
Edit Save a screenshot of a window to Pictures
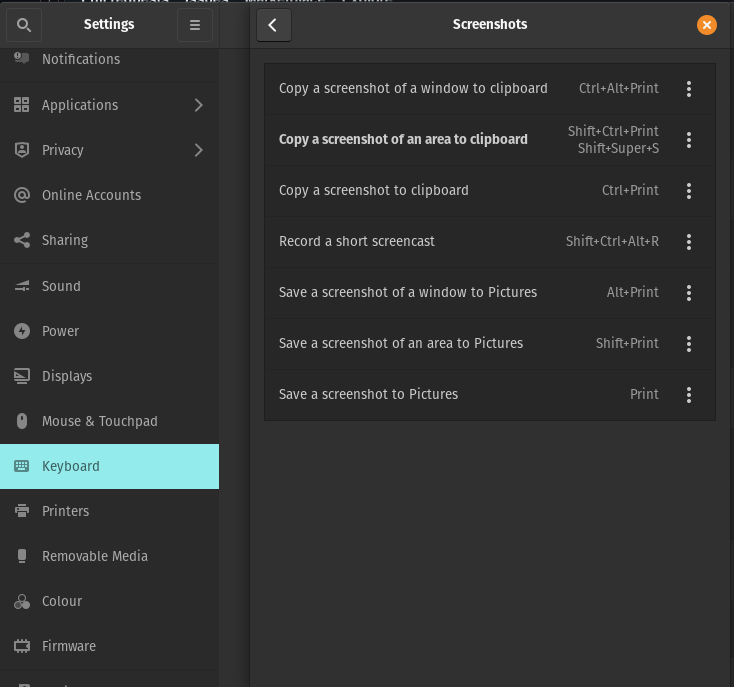pyautogui.click(x=490, y=292)
